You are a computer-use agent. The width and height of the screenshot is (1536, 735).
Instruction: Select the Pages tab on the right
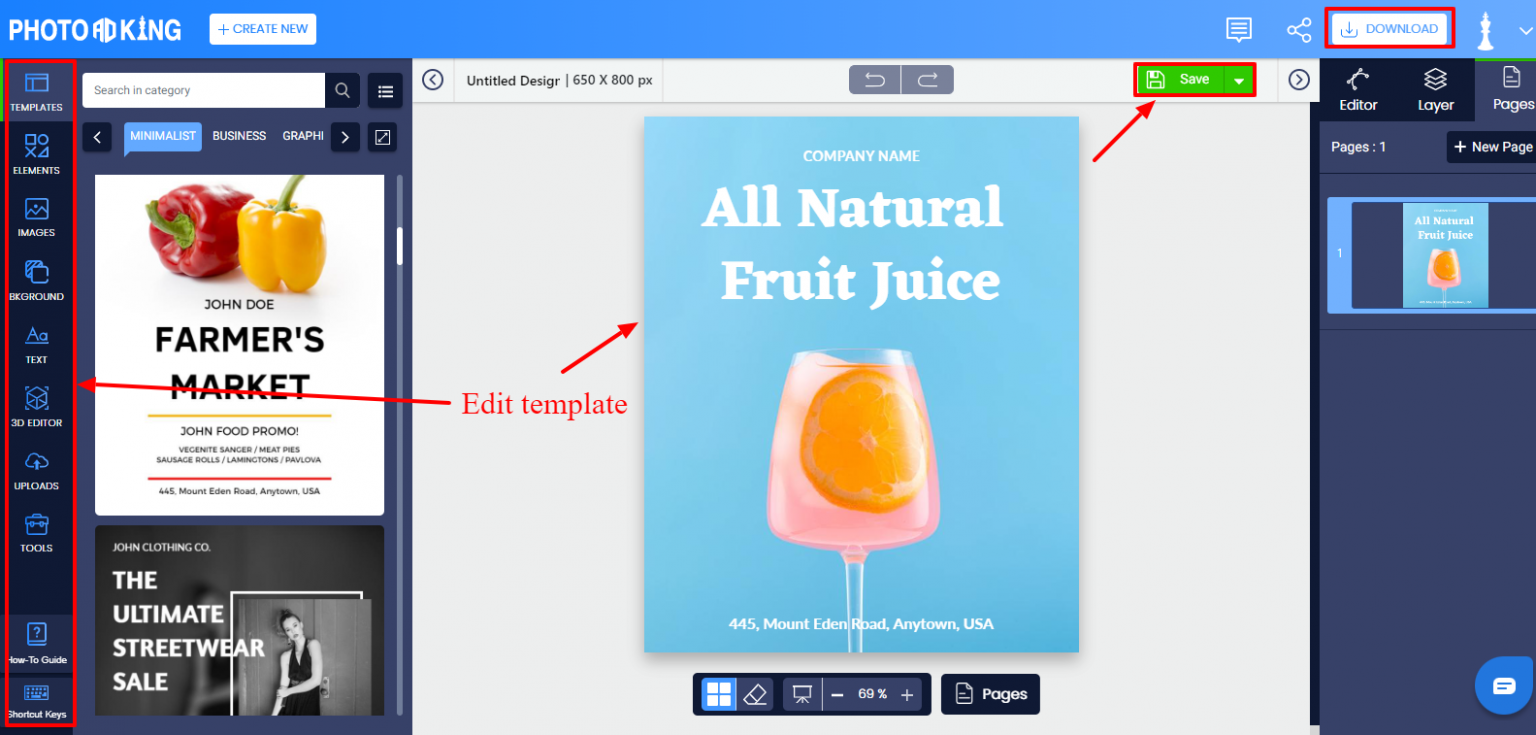pyautogui.click(x=1513, y=89)
